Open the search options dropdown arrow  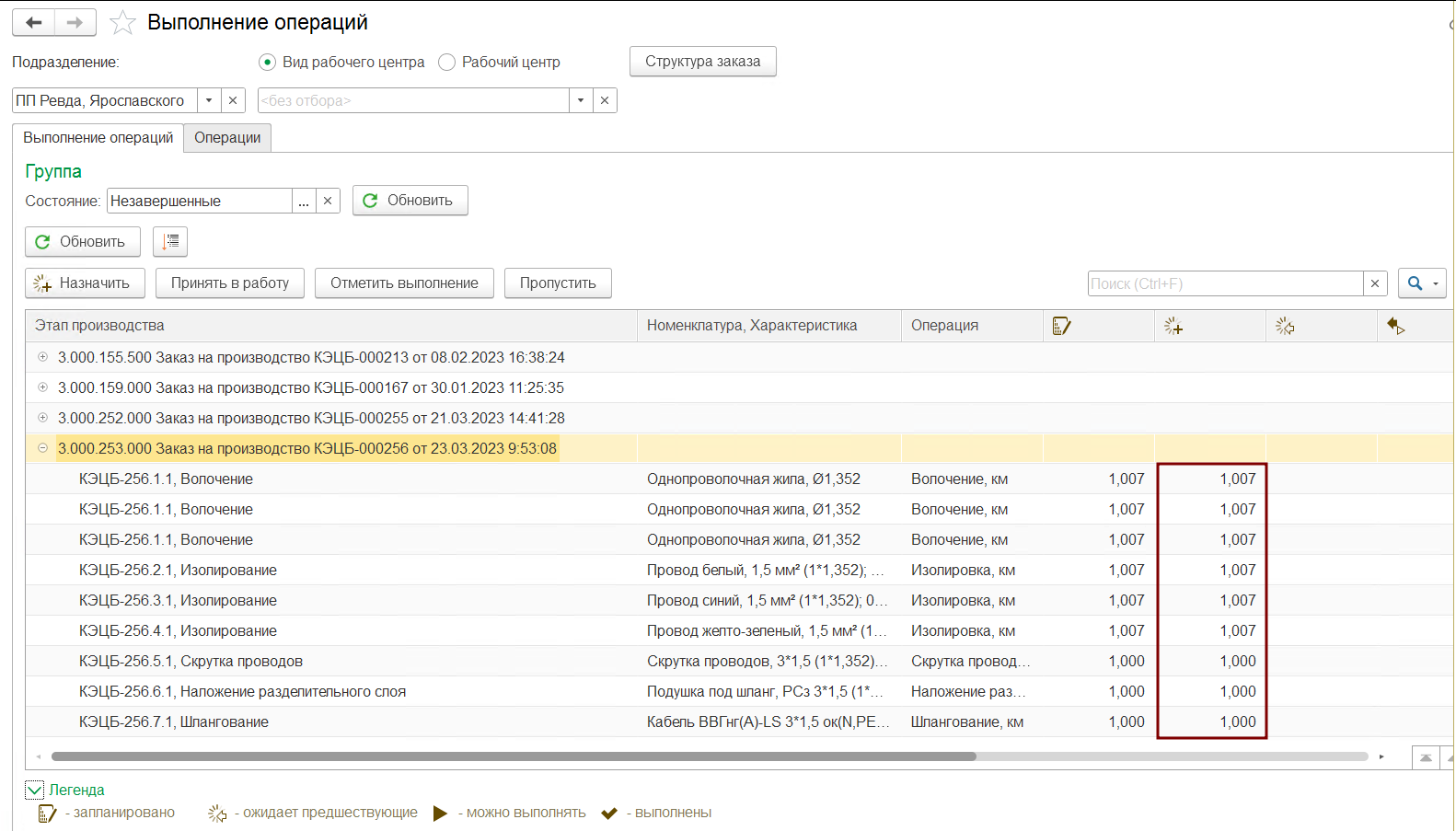1436,283
